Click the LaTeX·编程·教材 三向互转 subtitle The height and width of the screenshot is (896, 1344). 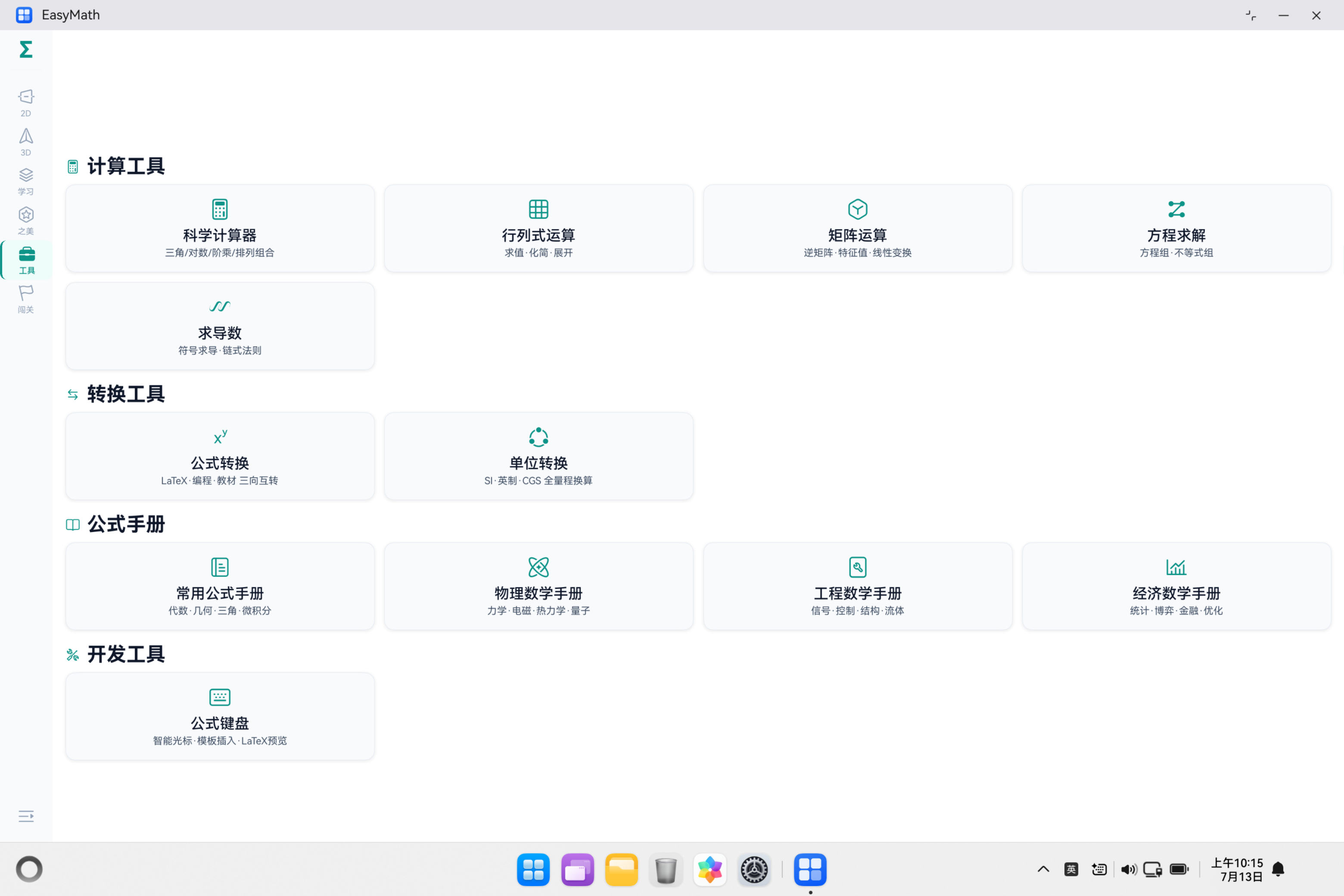click(220, 481)
